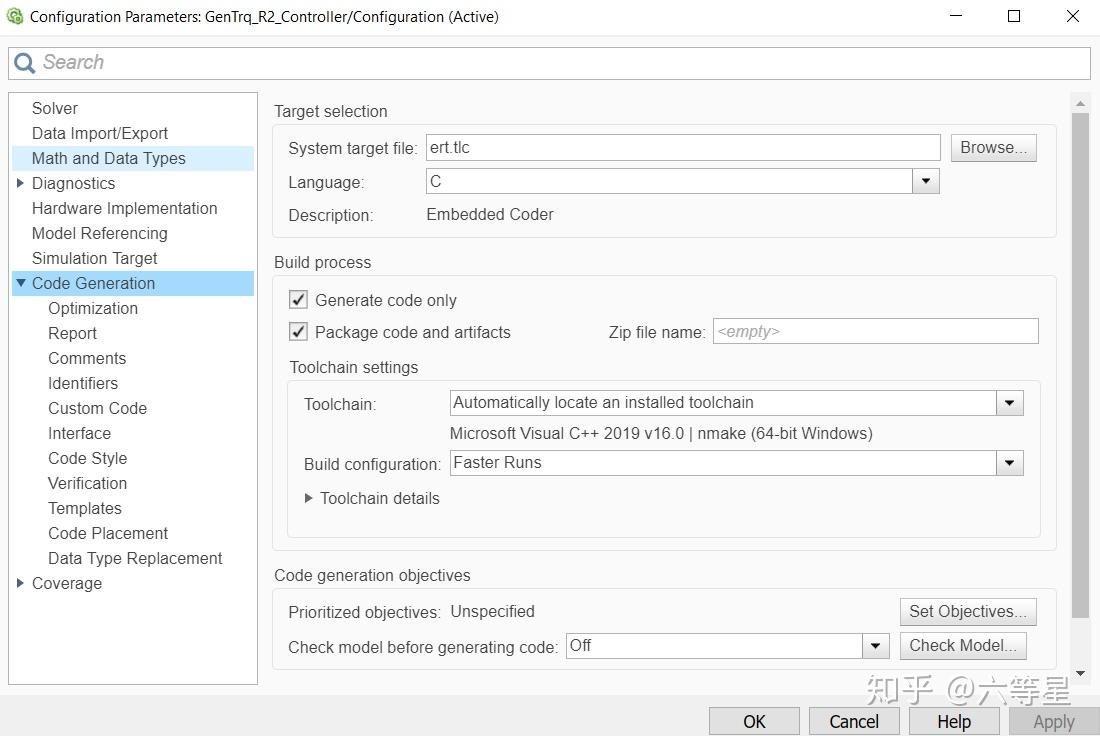Click the Check Model button

962,645
